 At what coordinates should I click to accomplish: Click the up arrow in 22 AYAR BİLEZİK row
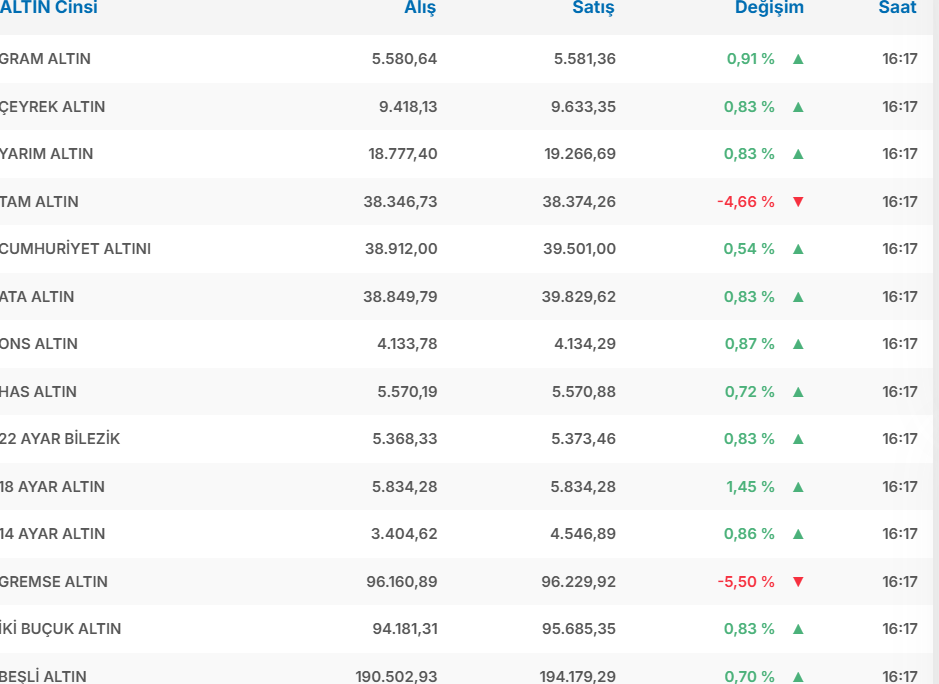(798, 439)
